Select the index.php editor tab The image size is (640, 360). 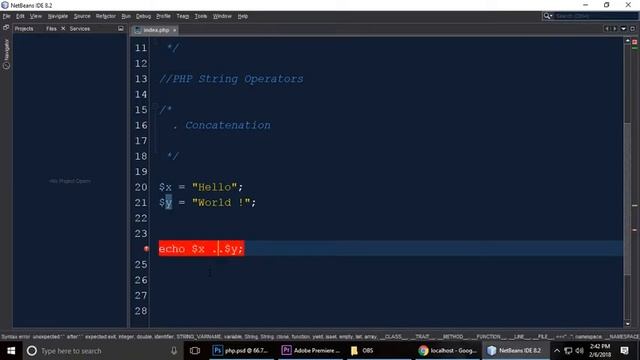(x=156, y=30)
